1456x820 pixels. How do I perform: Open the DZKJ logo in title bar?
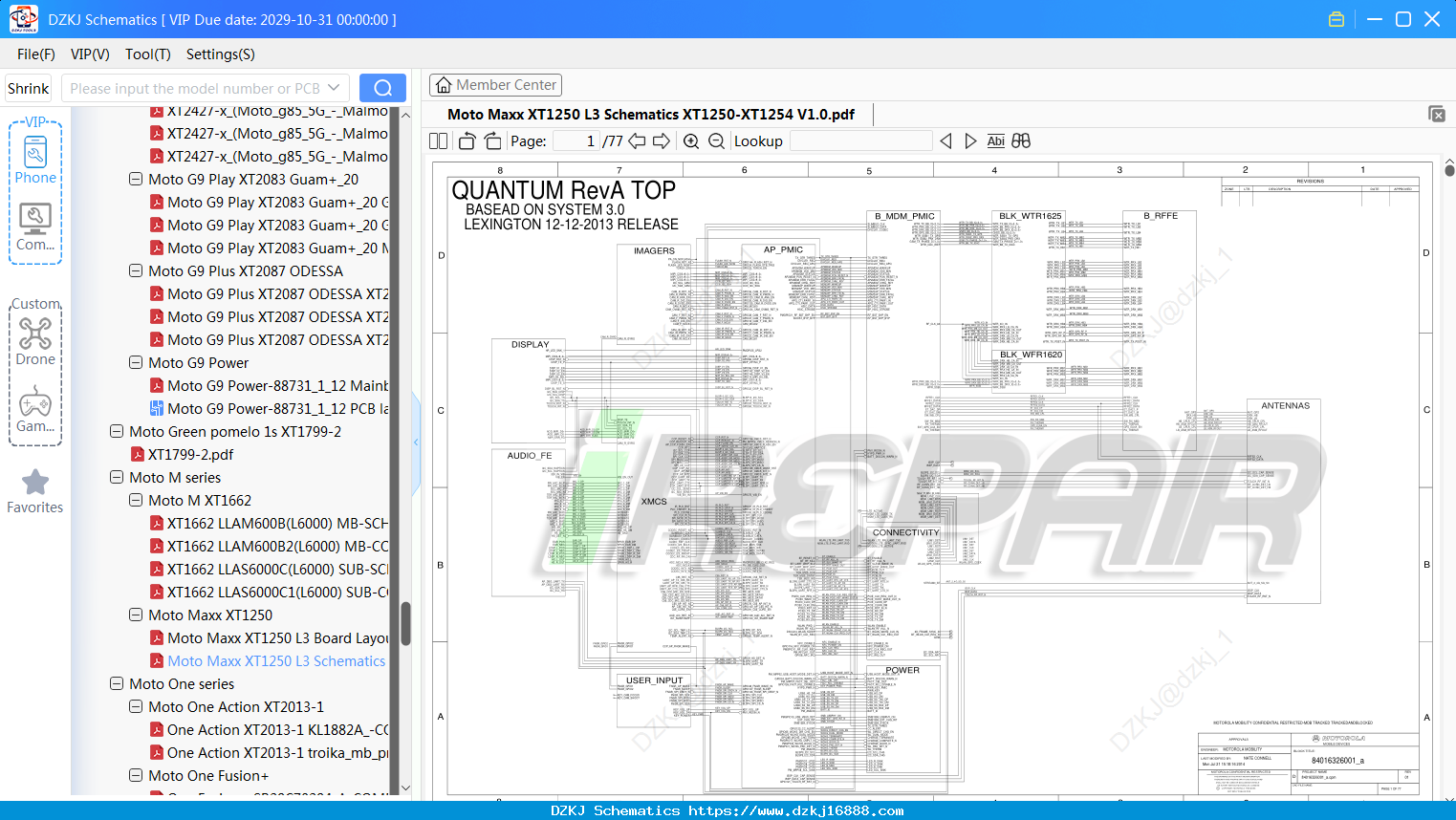pos(23,19)
